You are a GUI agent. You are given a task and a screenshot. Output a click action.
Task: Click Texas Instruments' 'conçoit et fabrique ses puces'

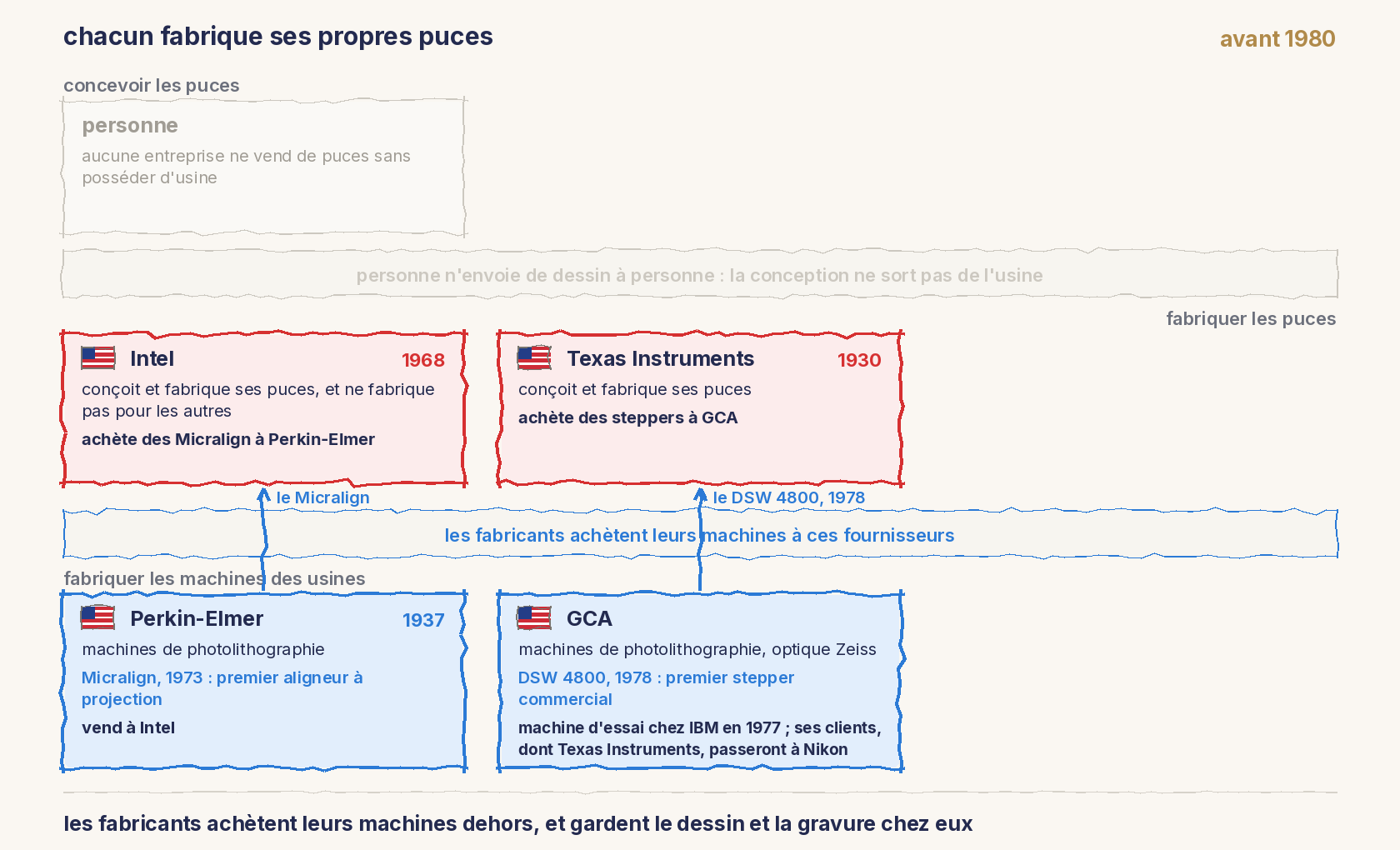click(634, 389)
